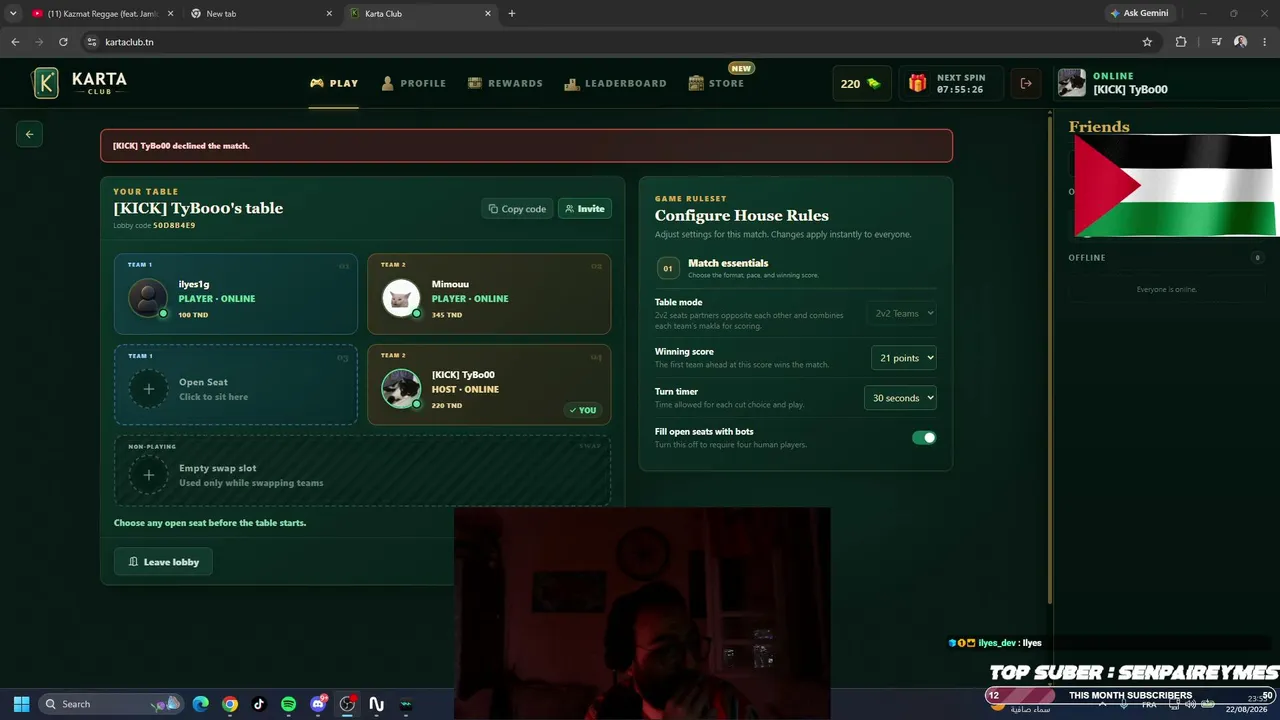Open the Rewards tab

tap(505, 83)
